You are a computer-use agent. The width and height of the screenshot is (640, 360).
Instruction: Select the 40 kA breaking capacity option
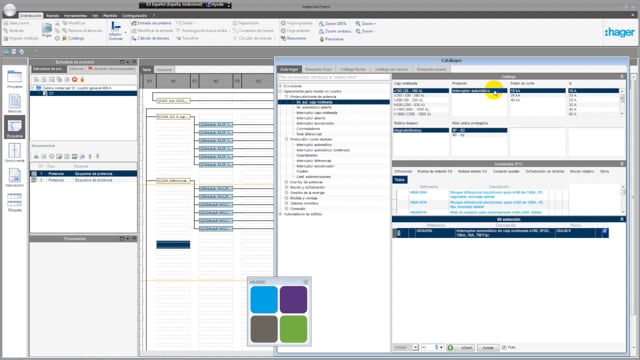pos(515,100)
